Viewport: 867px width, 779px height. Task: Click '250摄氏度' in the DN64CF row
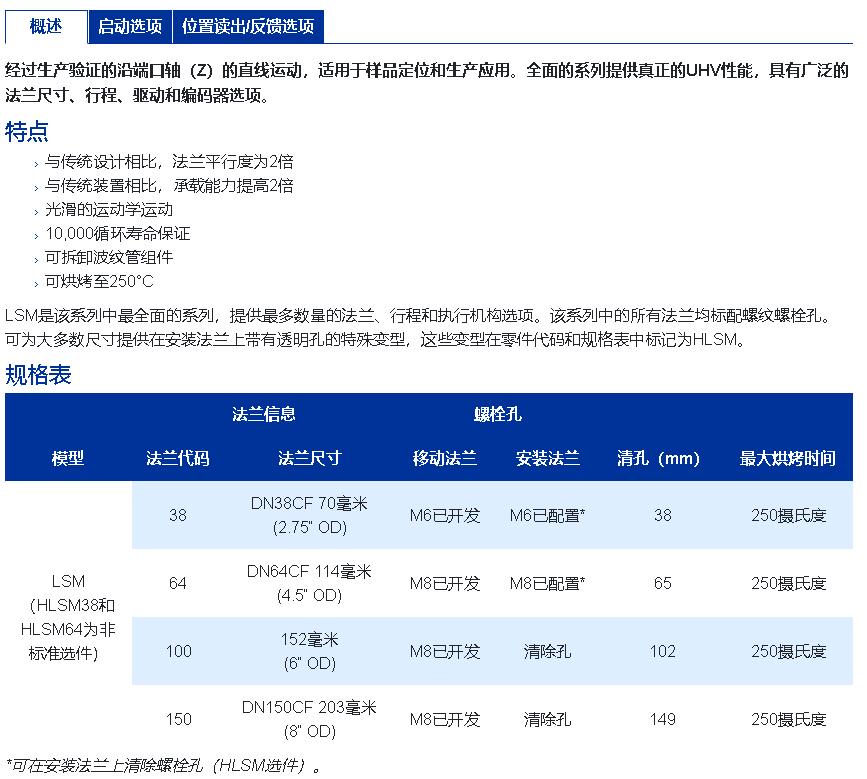[788, 583]
